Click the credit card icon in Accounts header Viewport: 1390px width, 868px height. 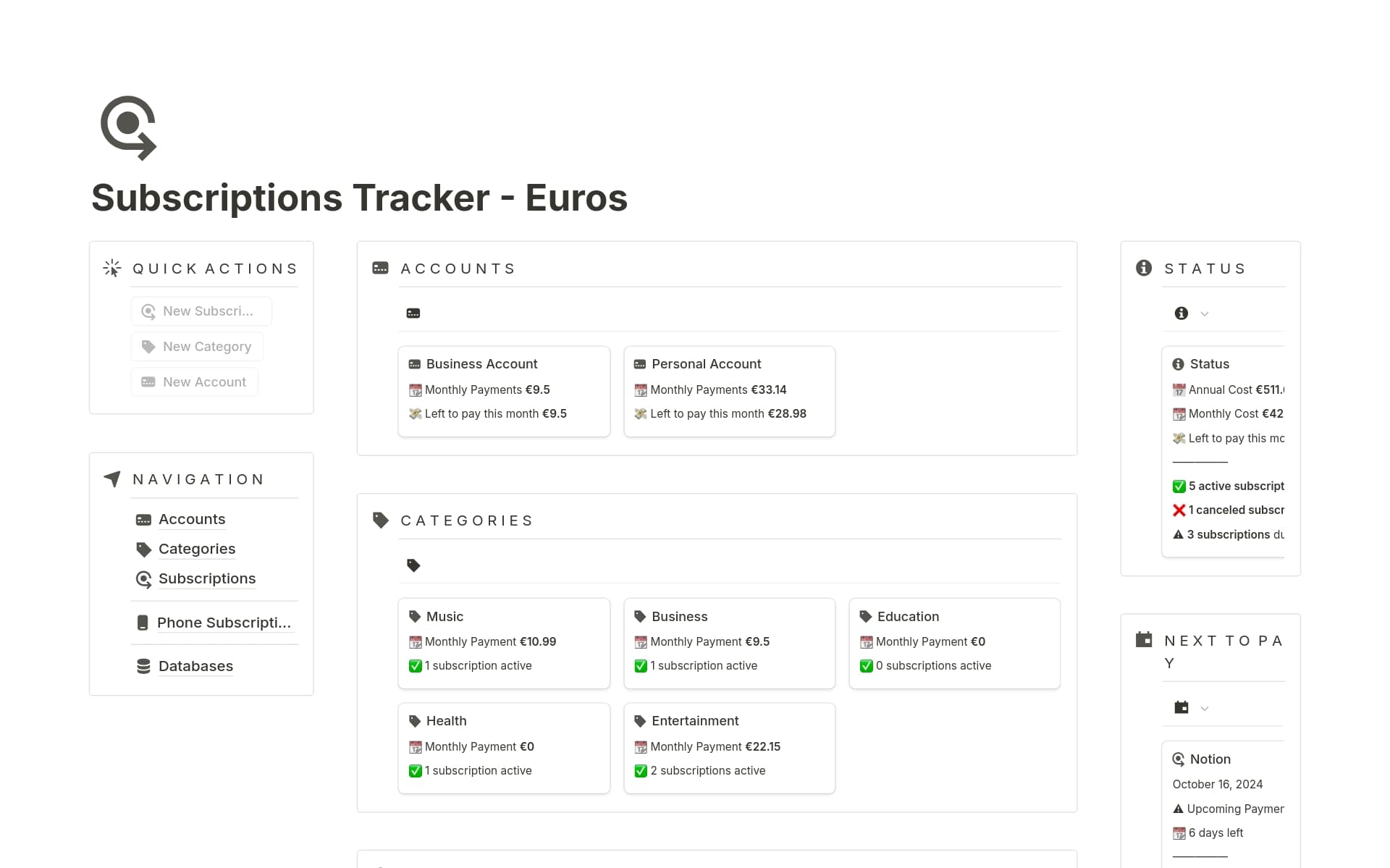(380, 268)
